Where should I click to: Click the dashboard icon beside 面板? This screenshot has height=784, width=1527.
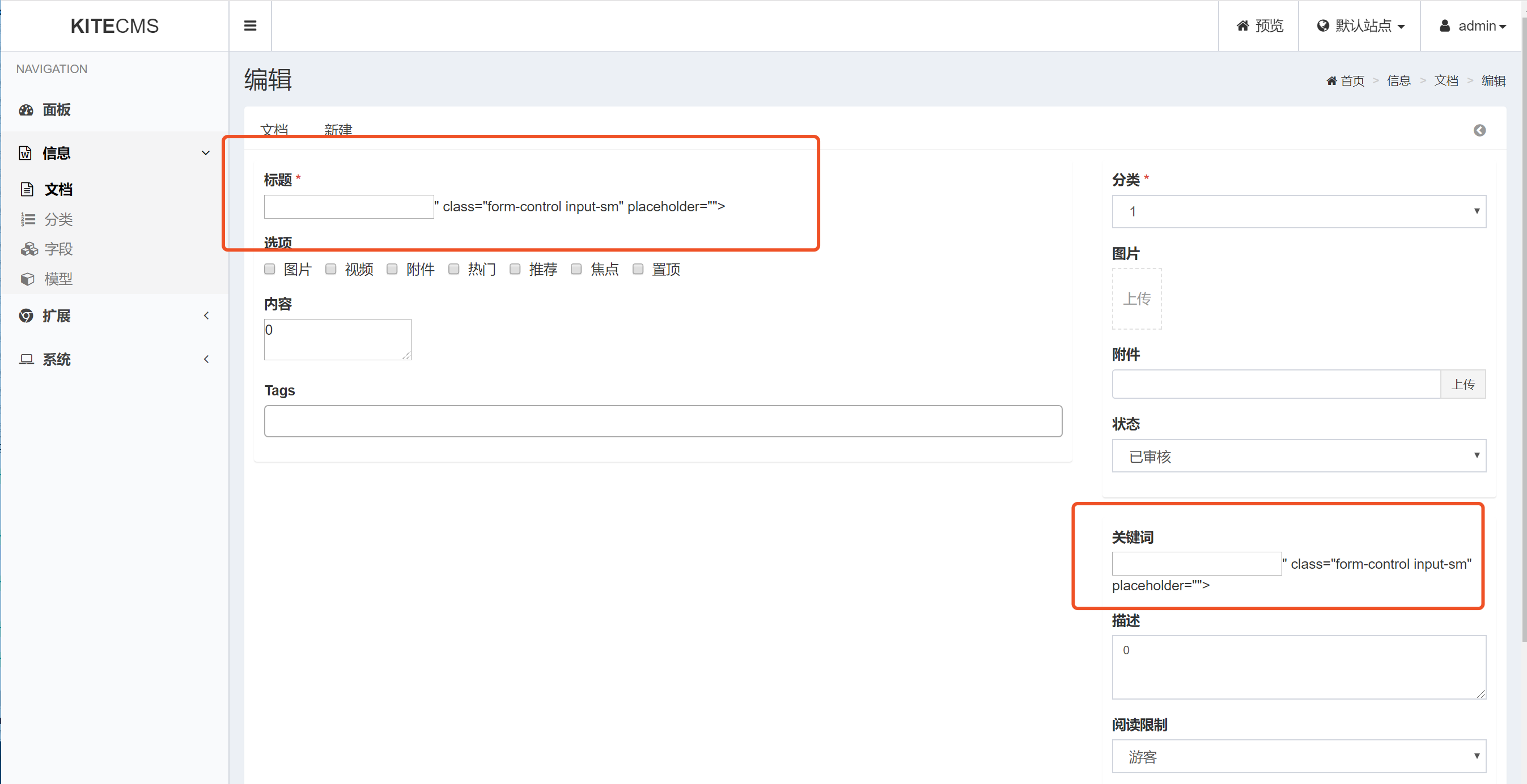click(26, 110)
